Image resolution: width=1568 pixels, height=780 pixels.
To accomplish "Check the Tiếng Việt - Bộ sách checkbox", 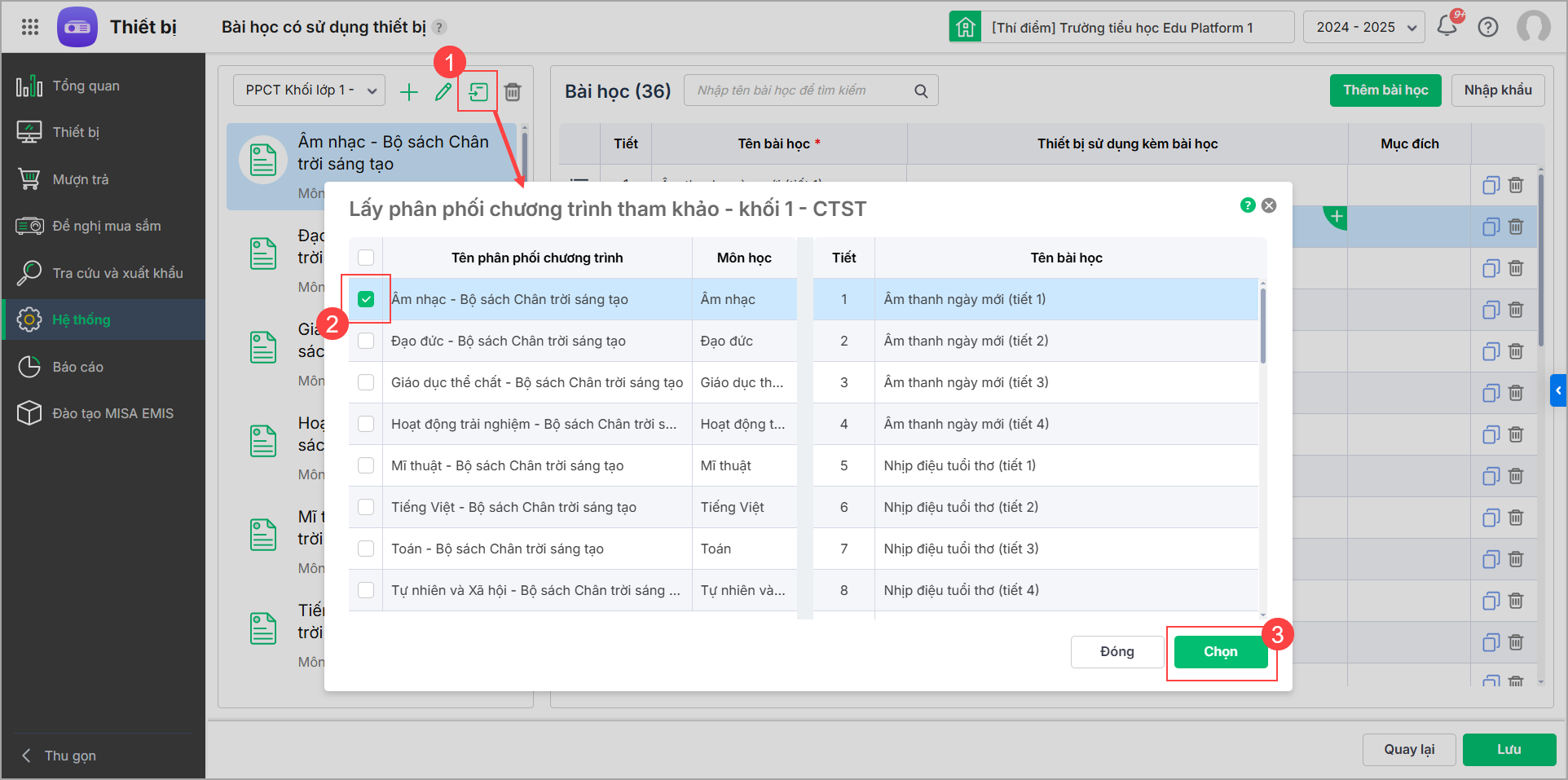I will (x=366, y=507).
